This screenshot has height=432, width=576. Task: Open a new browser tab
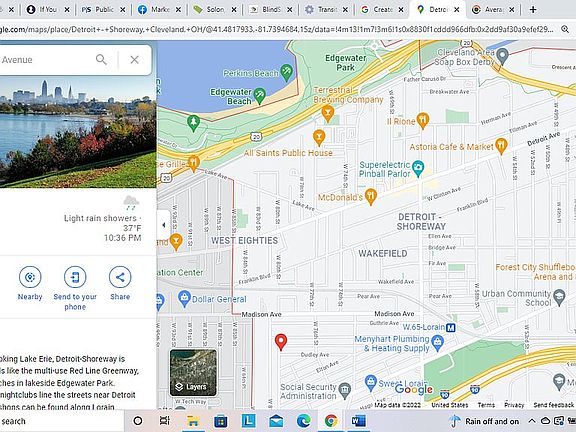pos(533,10)
